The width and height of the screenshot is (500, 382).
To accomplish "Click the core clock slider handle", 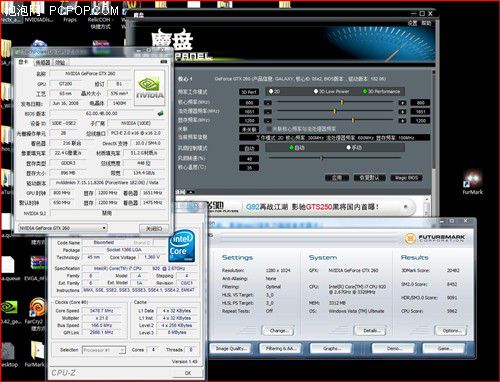I will [x=342, y=102].
